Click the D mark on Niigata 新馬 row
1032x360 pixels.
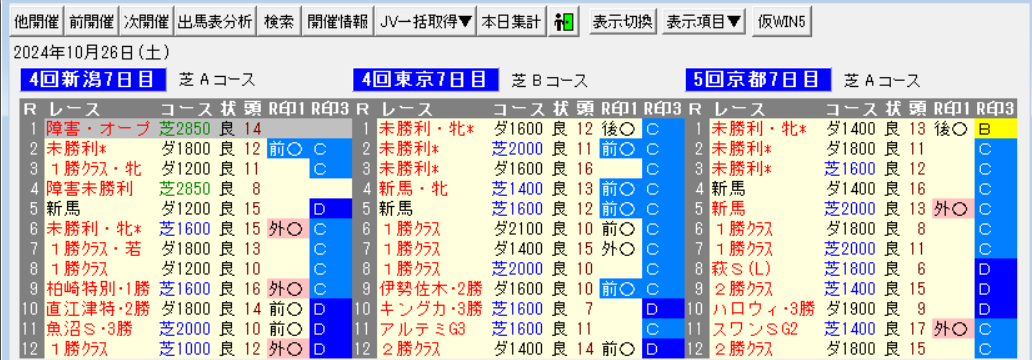[331, 209]
